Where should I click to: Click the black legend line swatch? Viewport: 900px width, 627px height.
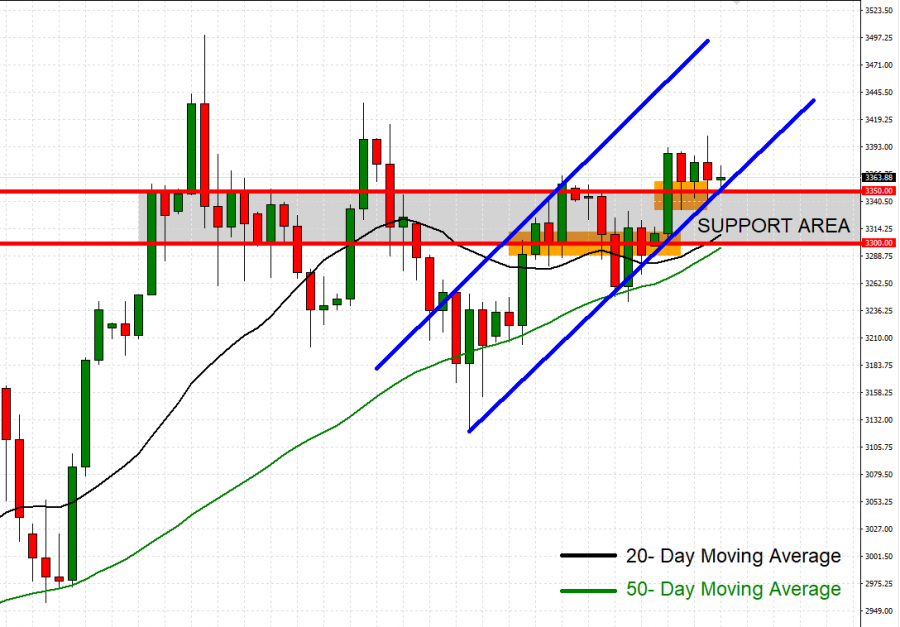pyautogui.click(x=587, y=556)
